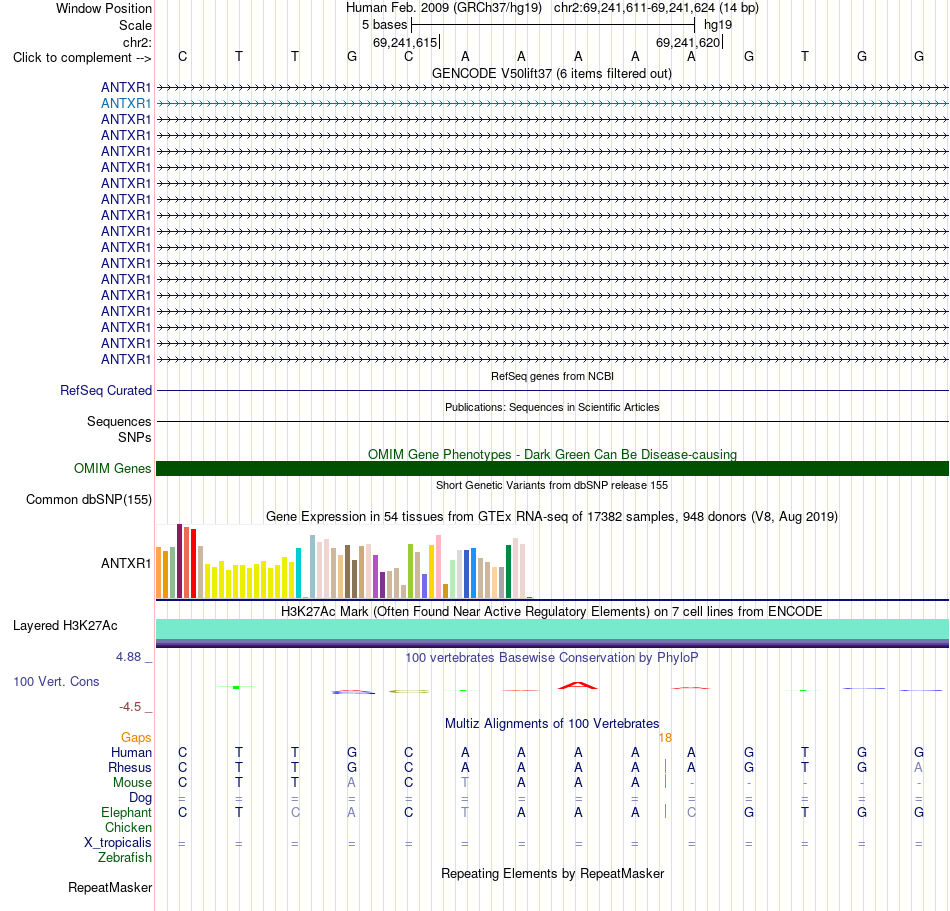Click the Window Position label

pyautogui.click(x=104, y=8)
